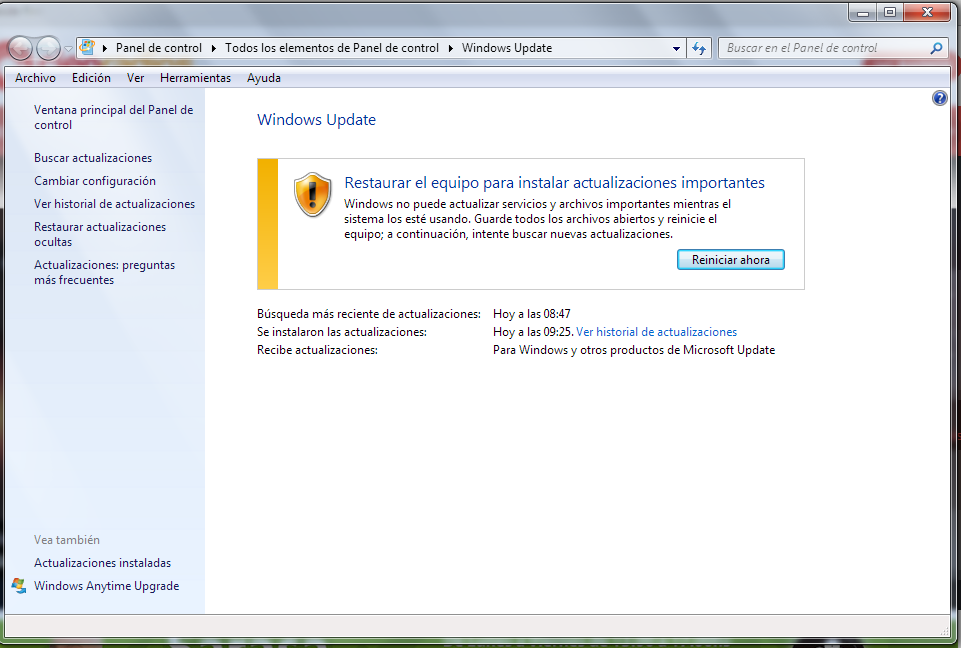This screenshot has width=962, height=648.
Task: Click the refresh button in address bar
Action: coord(699,48)
